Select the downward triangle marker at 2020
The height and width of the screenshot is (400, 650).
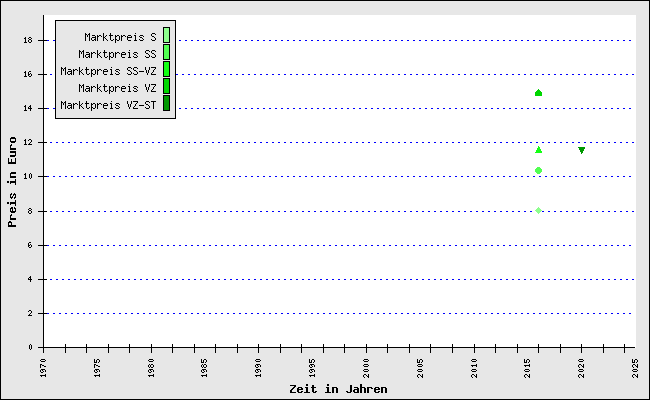pyautogui.click(x=581, y=150)
